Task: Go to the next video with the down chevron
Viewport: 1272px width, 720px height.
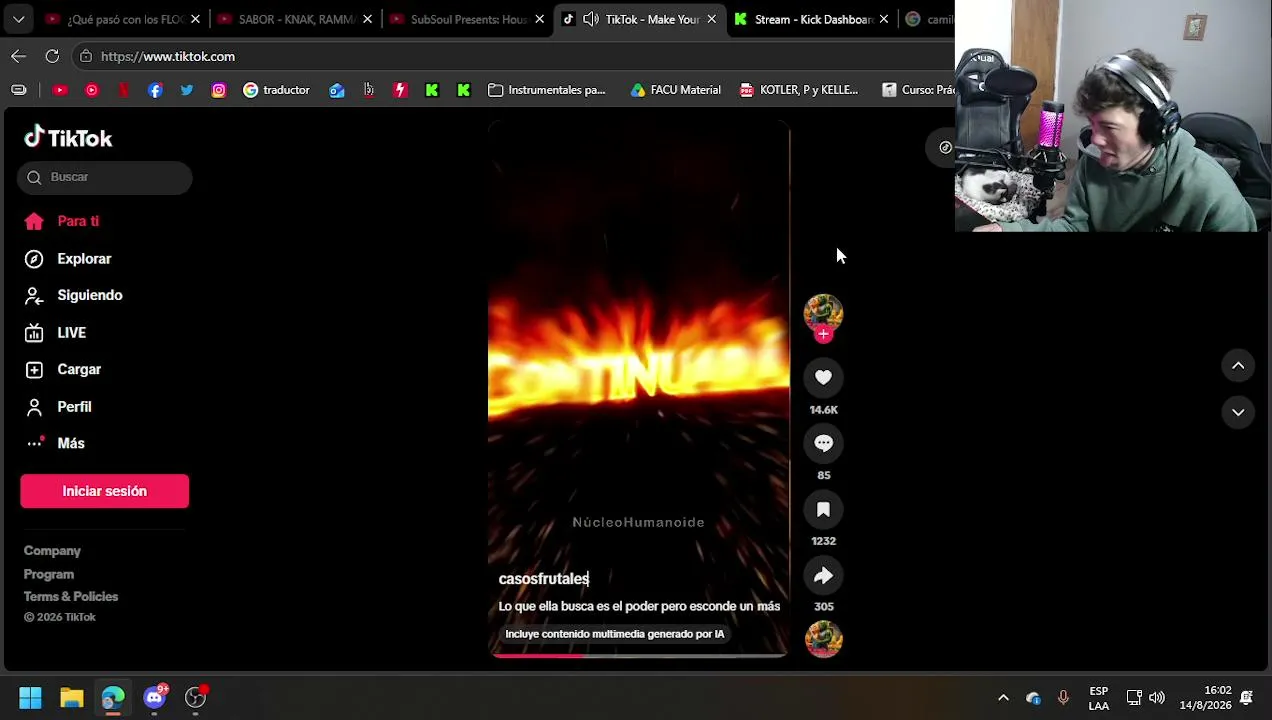Action: point(1238,412)
